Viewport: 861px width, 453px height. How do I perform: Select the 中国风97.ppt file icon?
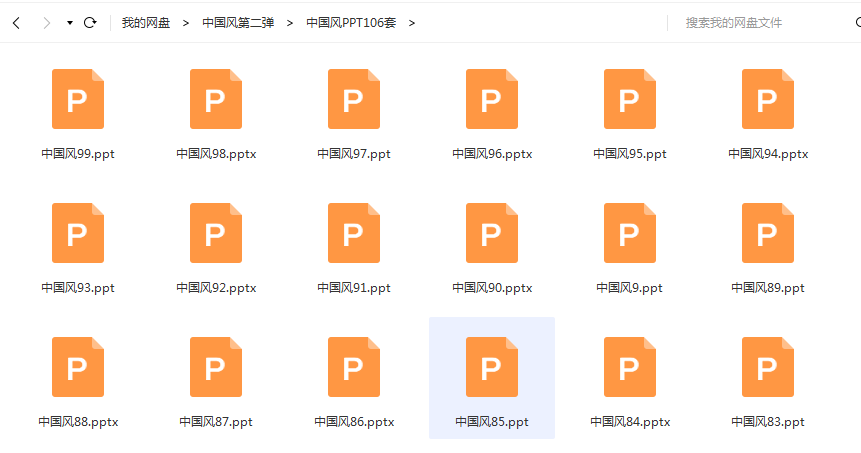pos(354,99)
